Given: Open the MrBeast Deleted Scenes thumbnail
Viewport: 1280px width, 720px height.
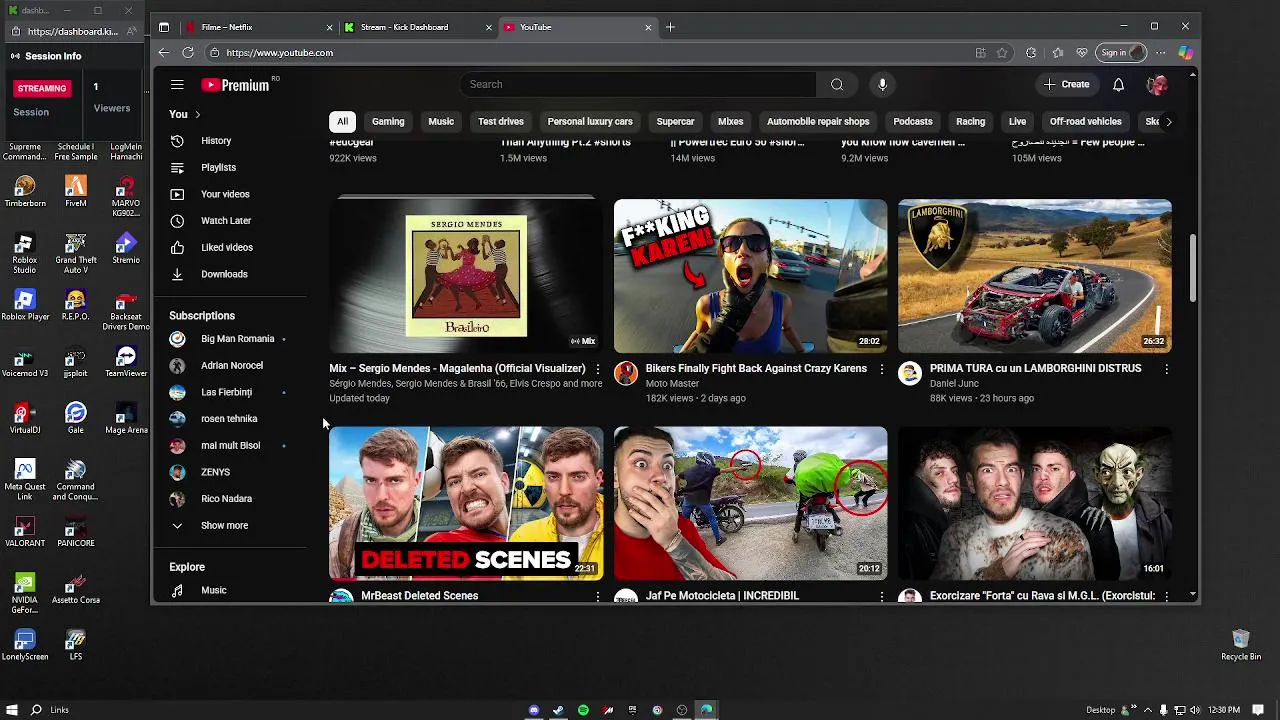Looking at the screenshot, I should click(x=466, y=503).
